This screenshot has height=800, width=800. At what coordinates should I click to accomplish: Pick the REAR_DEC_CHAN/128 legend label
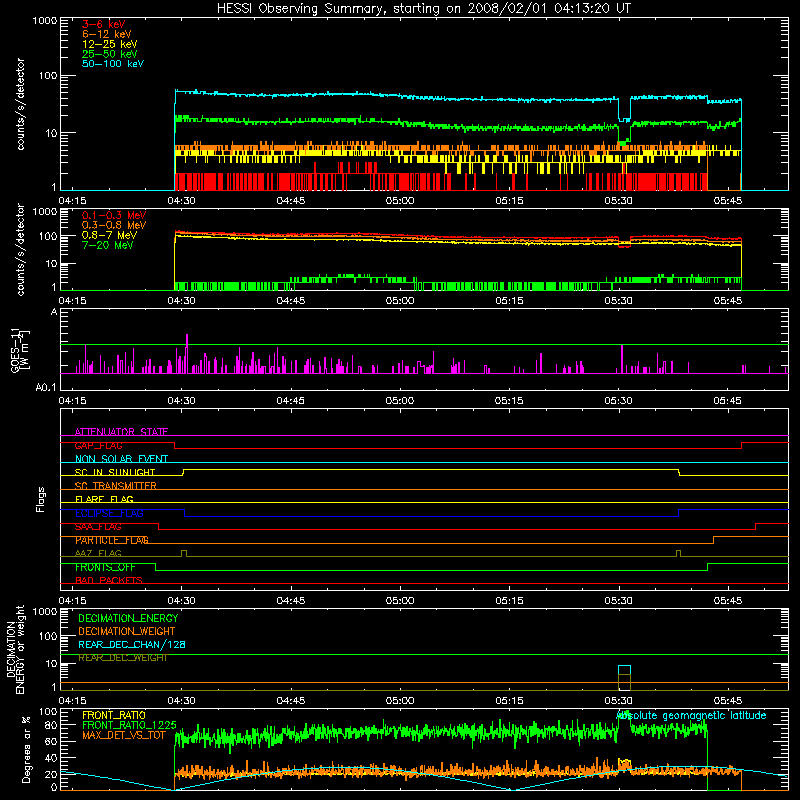pyautogui.click(x=132, y=644)
